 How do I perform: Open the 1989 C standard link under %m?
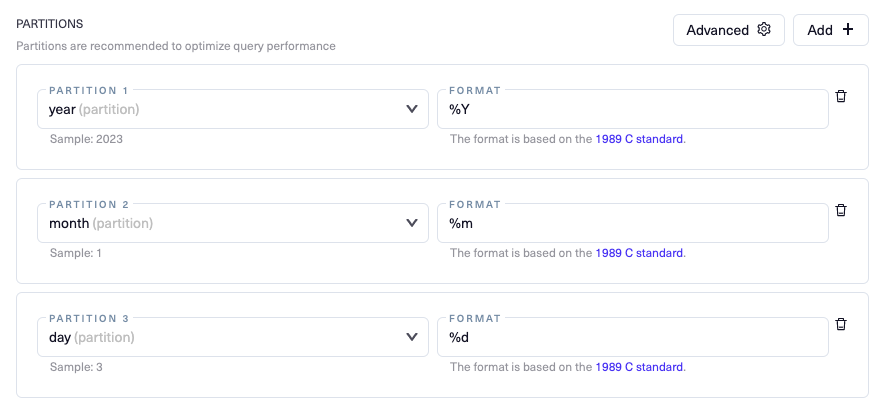click(x=639, y=253)
